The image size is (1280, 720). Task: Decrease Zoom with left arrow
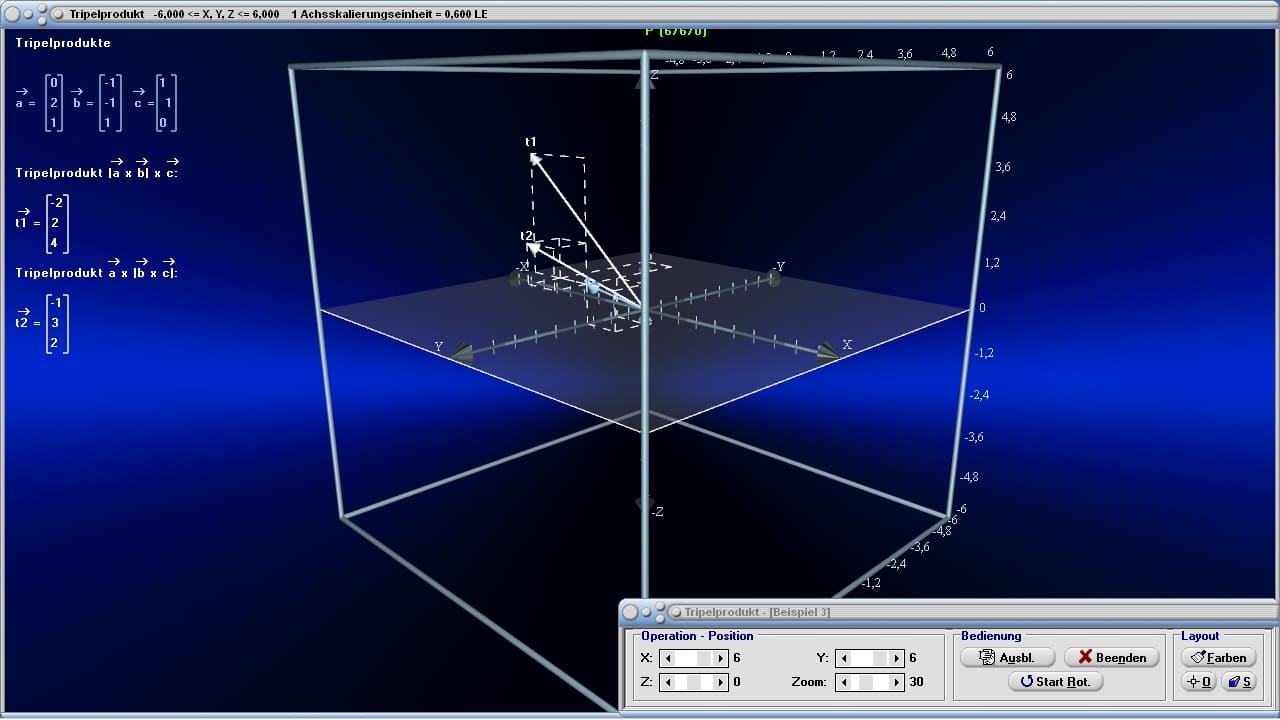coord(843,682)
